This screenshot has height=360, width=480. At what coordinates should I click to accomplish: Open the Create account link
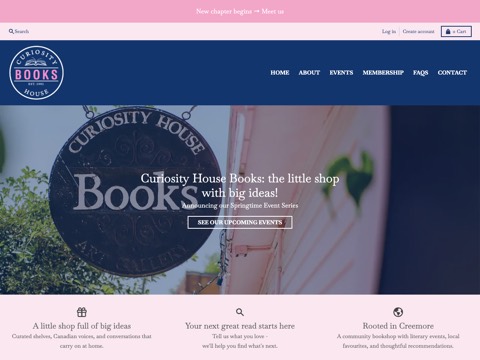pos(418,31)
